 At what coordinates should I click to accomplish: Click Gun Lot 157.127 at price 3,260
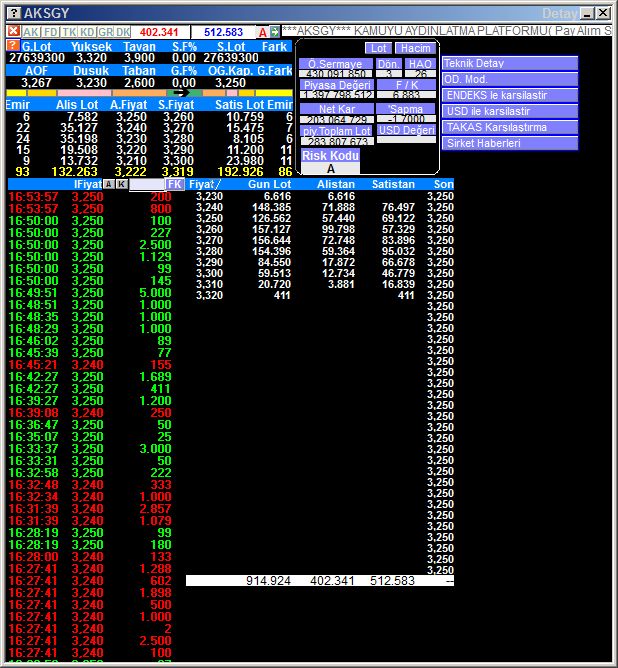pos(271,230)
